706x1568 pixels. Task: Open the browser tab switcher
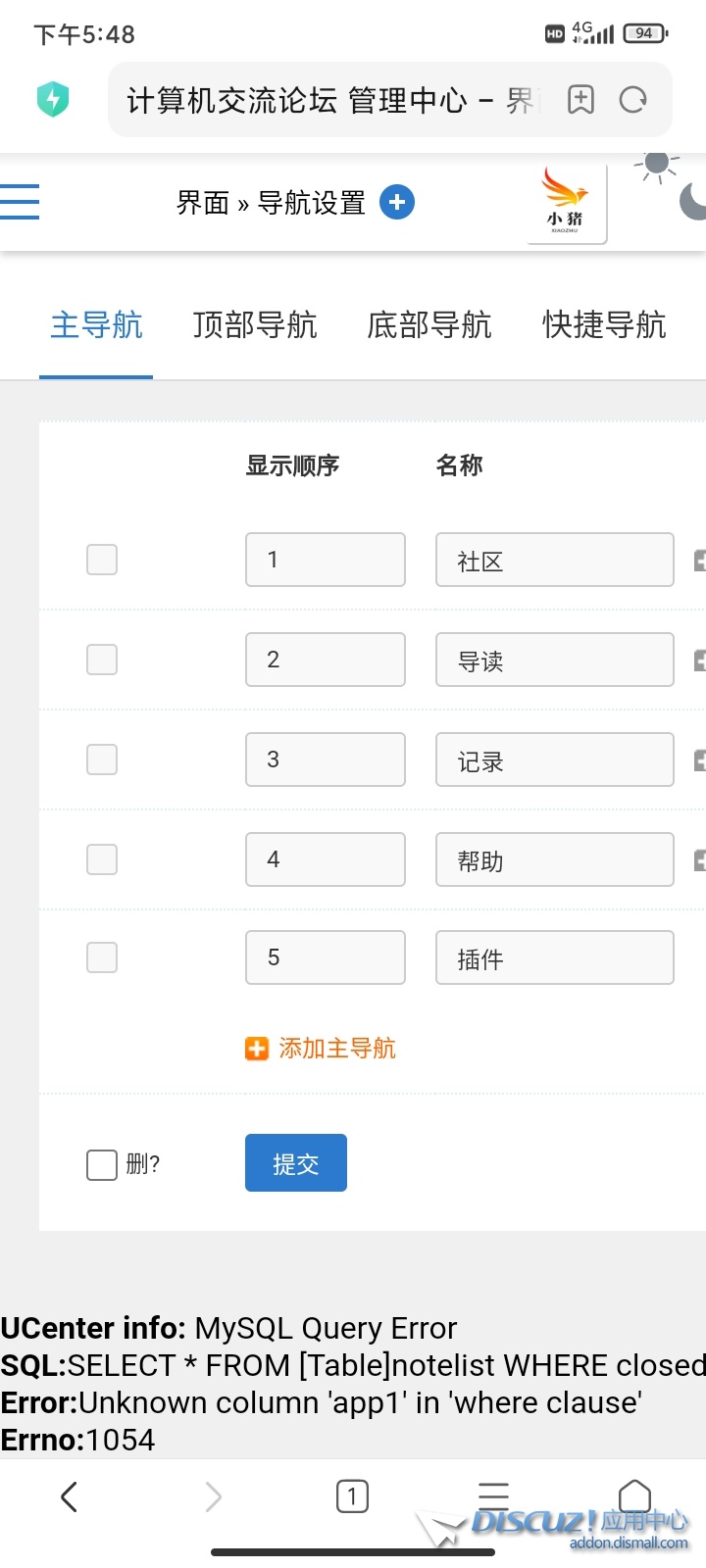(352, 1496)
